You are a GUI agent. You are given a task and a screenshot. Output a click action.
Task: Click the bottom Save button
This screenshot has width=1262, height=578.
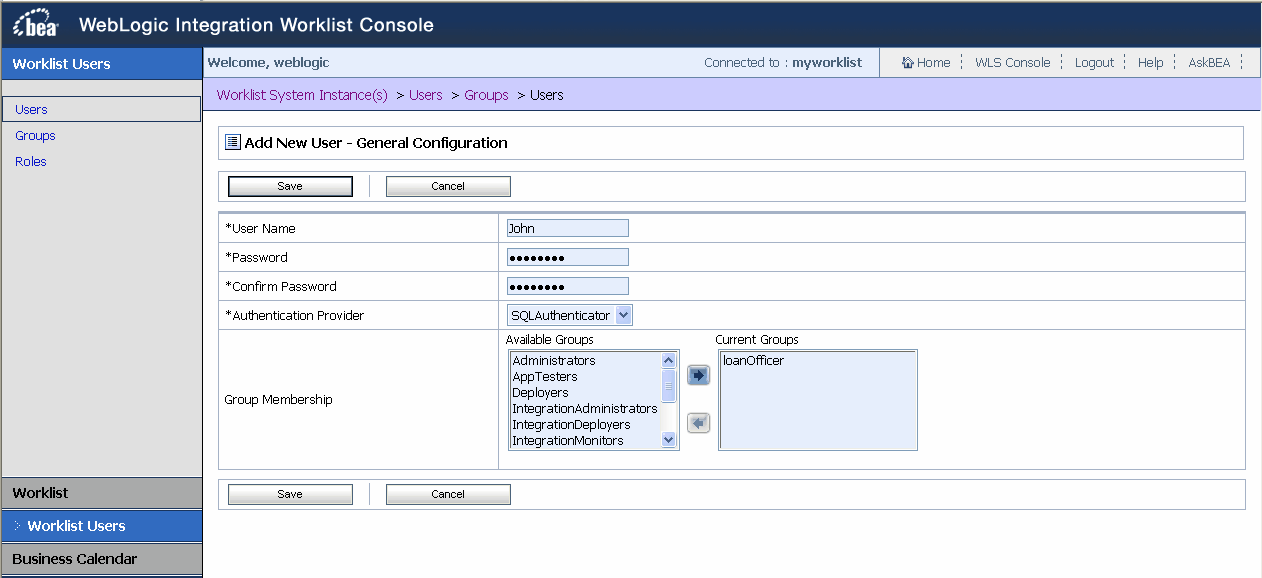point(290,494)
